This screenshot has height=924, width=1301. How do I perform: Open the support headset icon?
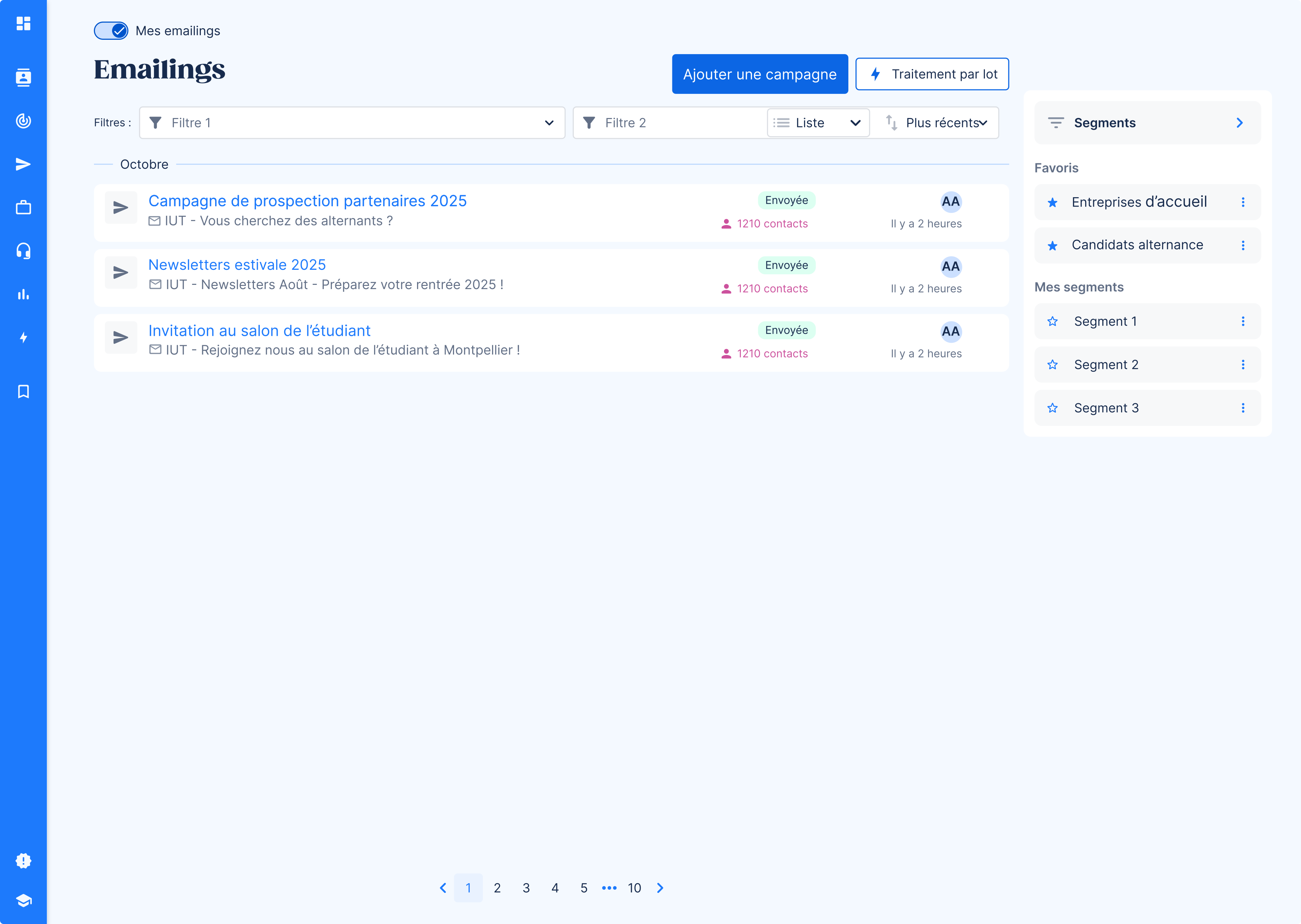[x=23, y=250]
